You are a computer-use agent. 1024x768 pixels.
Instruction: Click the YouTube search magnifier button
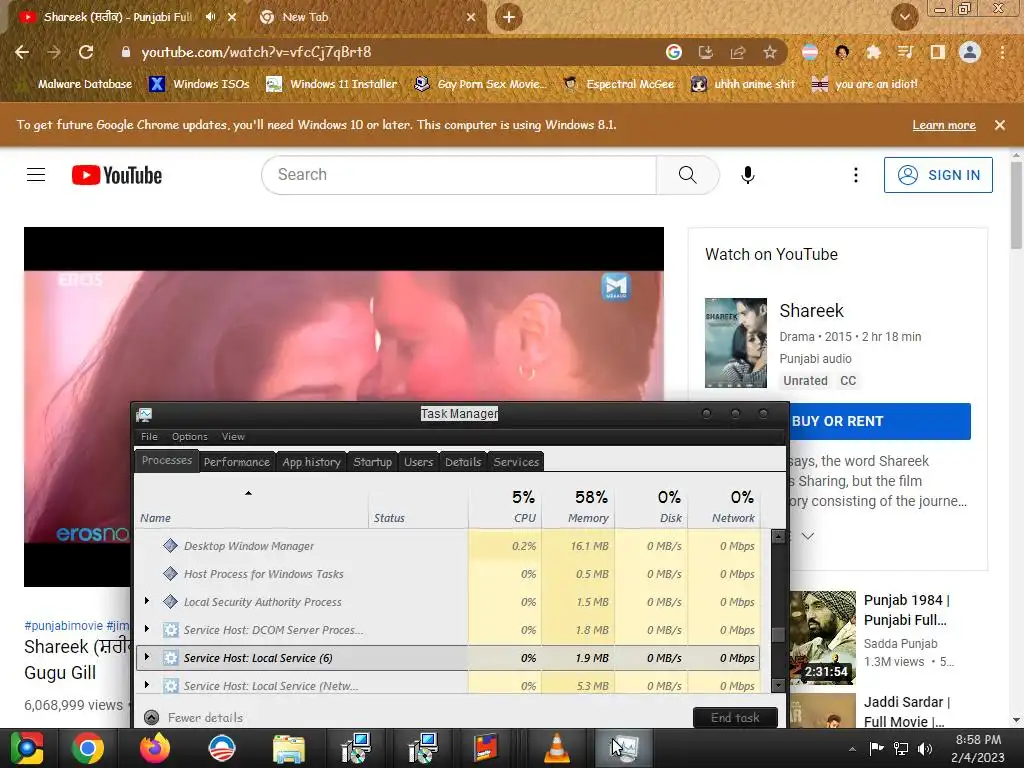point(688,174)
